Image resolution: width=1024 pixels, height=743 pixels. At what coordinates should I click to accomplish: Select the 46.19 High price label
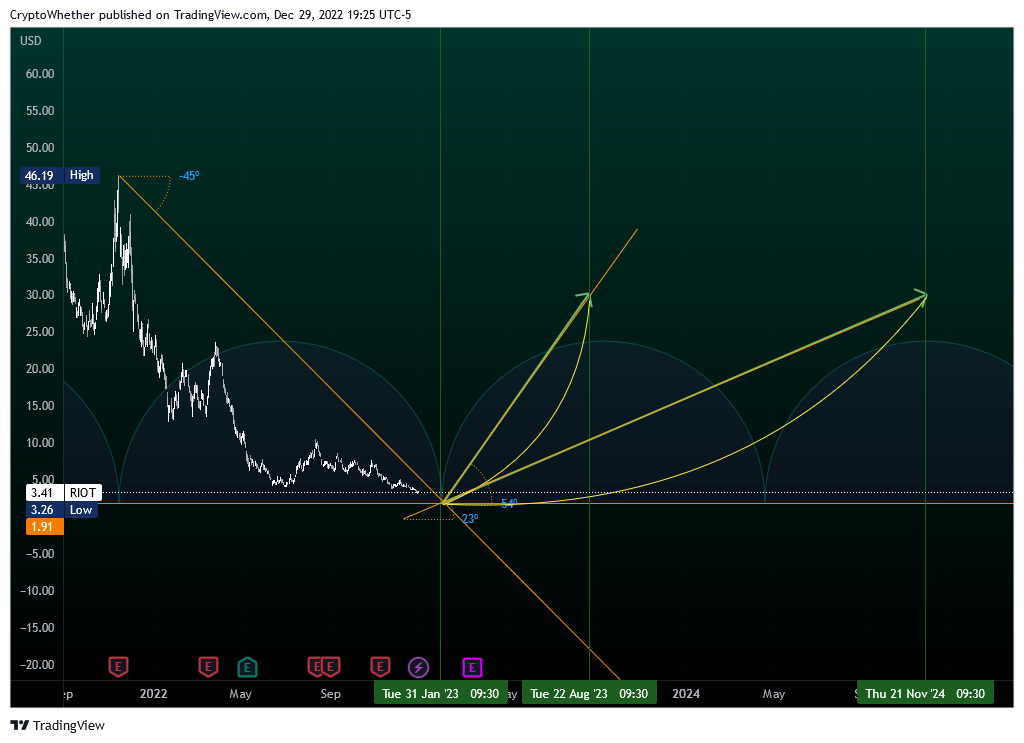(59, 175)
